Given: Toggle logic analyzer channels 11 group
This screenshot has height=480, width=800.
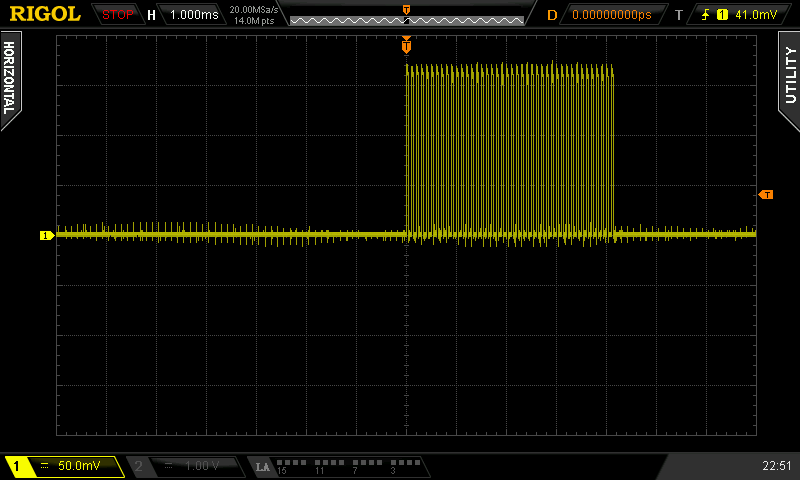Looking at the screenshot, I should (329, 466).
